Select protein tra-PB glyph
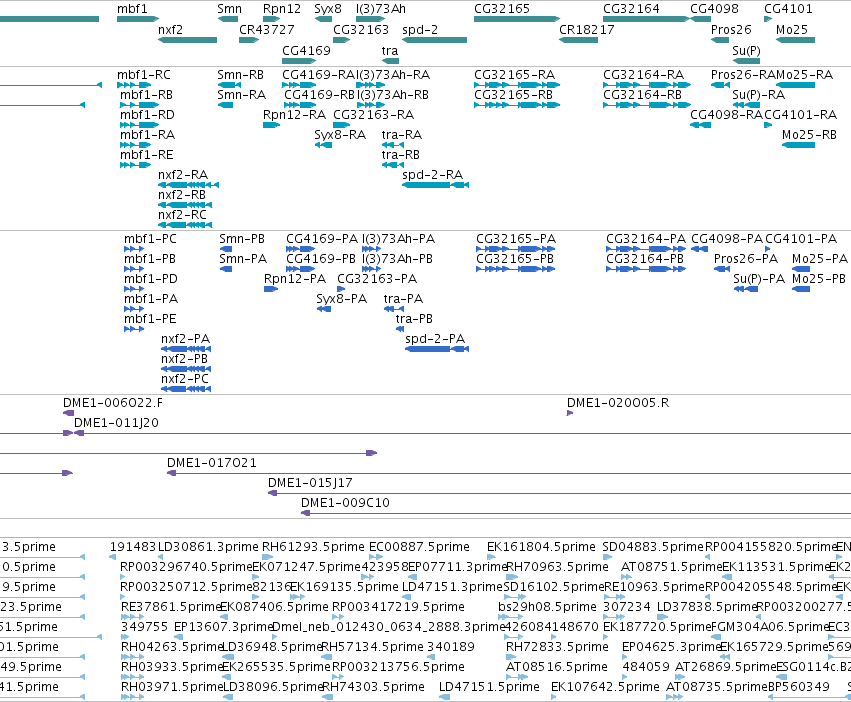Image resolution: width=851 pixels, height=702 pixels. (400, 328)
